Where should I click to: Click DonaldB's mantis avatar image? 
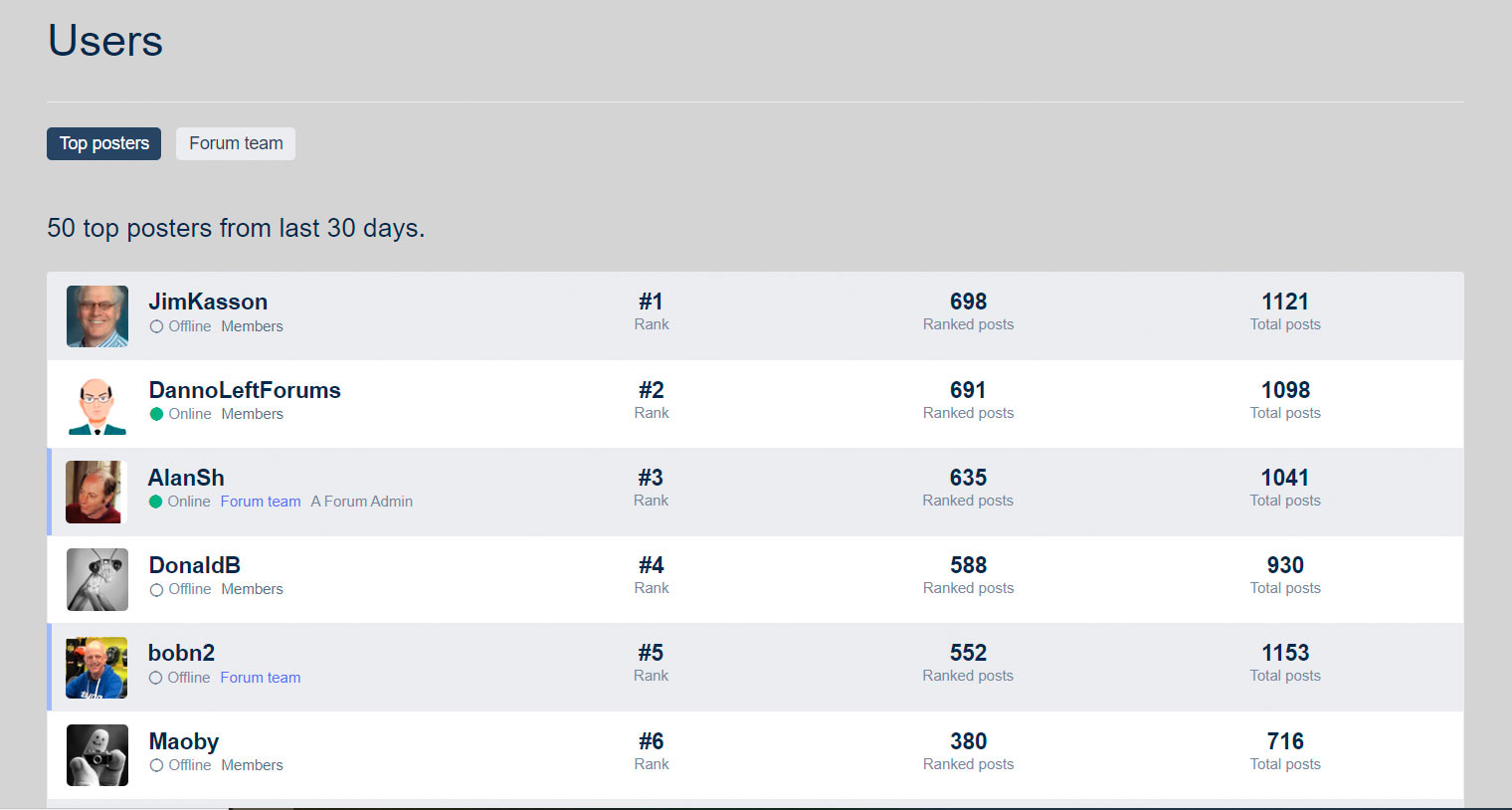pyautogui.click(x=97, y=580)
